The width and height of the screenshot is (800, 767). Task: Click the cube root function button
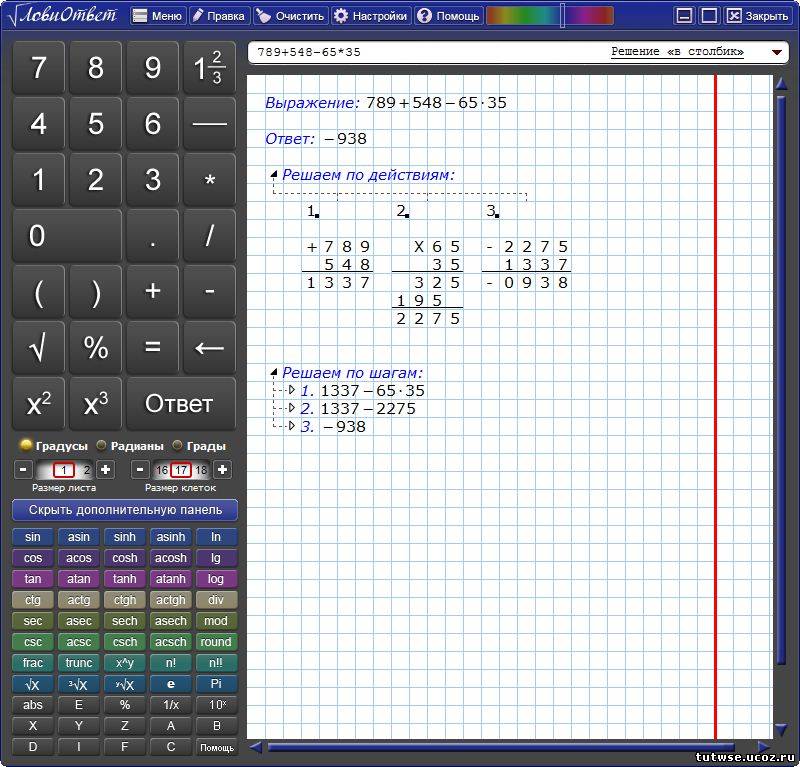(78, 685)
